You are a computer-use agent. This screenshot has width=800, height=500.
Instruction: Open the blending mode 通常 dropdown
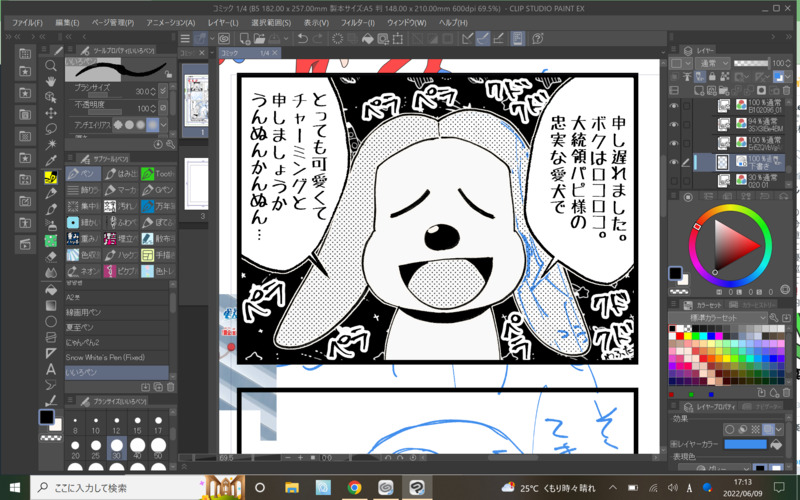point(712,63)
